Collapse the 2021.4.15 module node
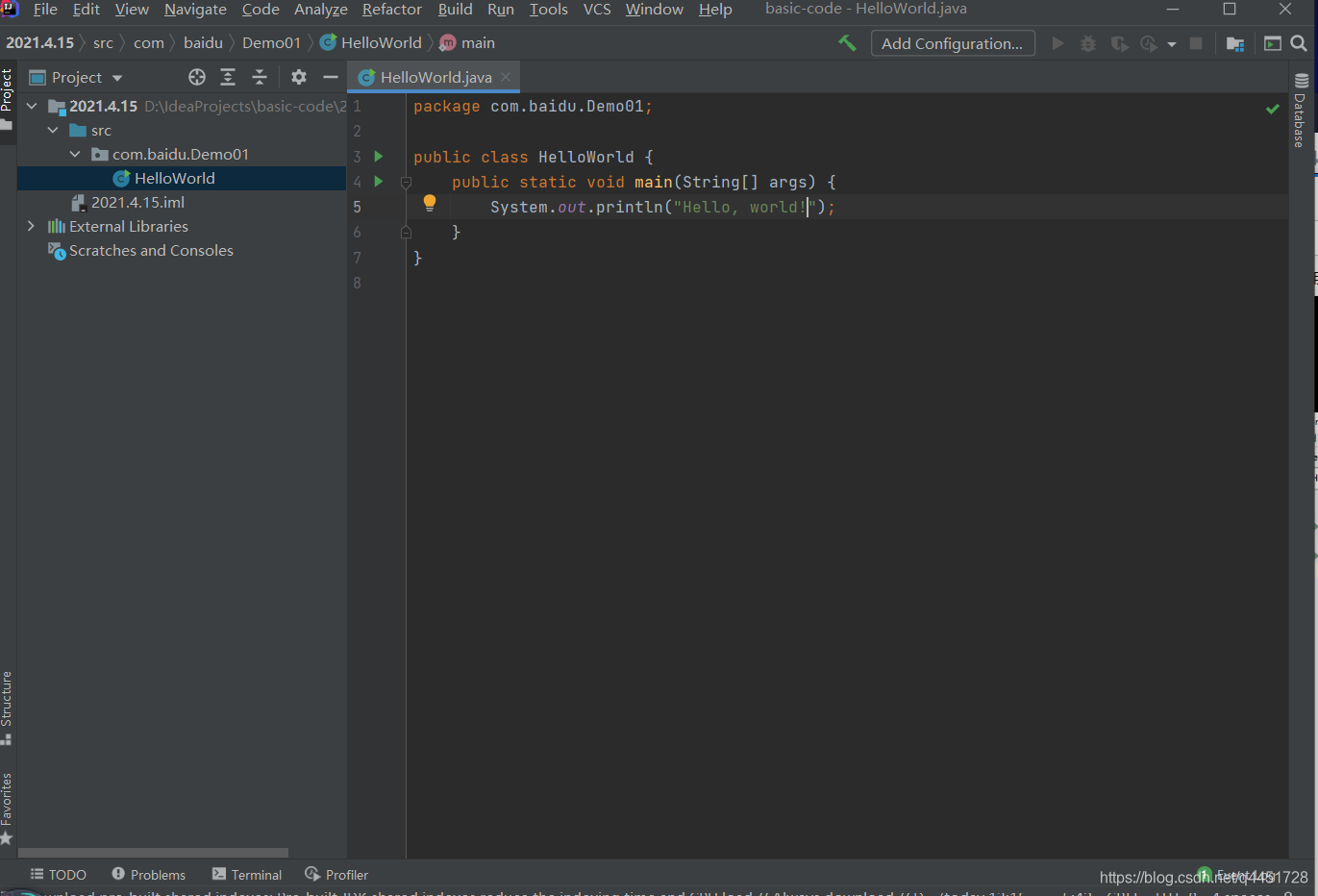Screen dimensions: 1318x896 (x=32, y=106)
